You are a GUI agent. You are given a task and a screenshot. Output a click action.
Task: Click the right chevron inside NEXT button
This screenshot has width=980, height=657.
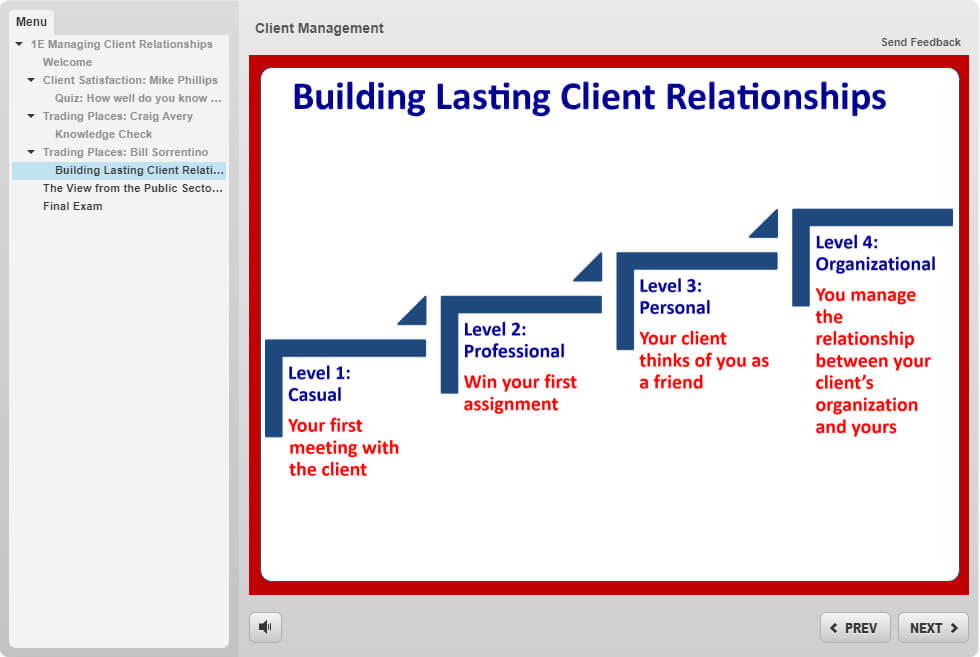tap(954, 628)
